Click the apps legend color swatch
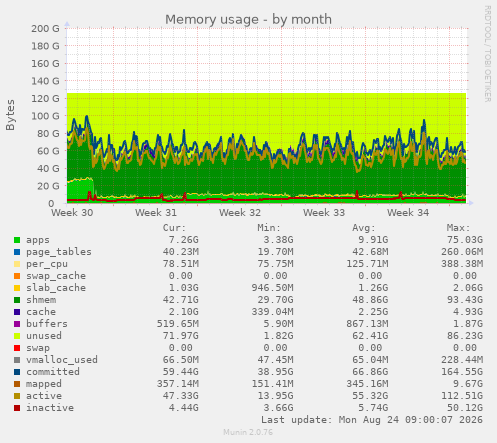 (17, 240)
